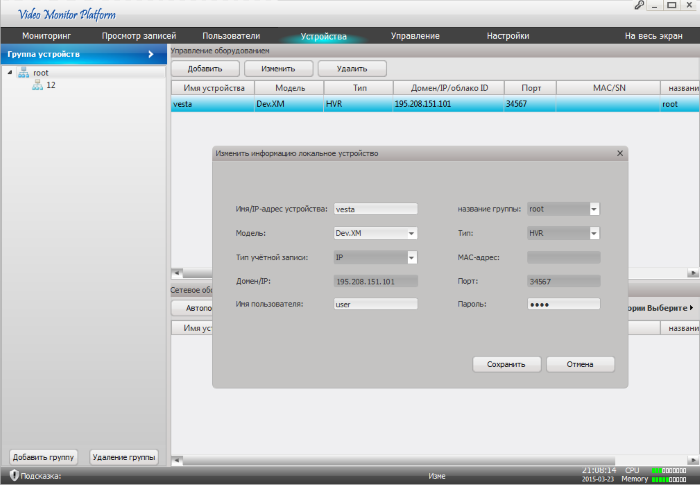Click right arrow of bottom horizontal scrollbar

693,460
